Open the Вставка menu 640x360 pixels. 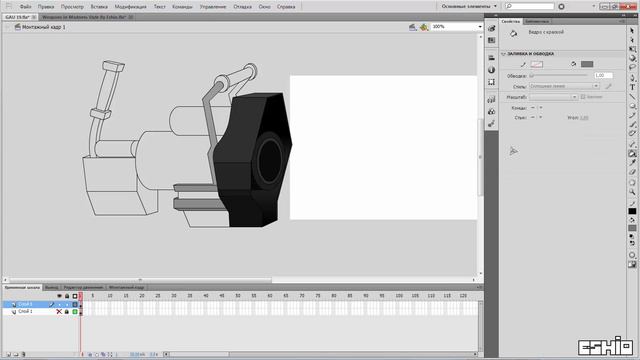point(99,7)
